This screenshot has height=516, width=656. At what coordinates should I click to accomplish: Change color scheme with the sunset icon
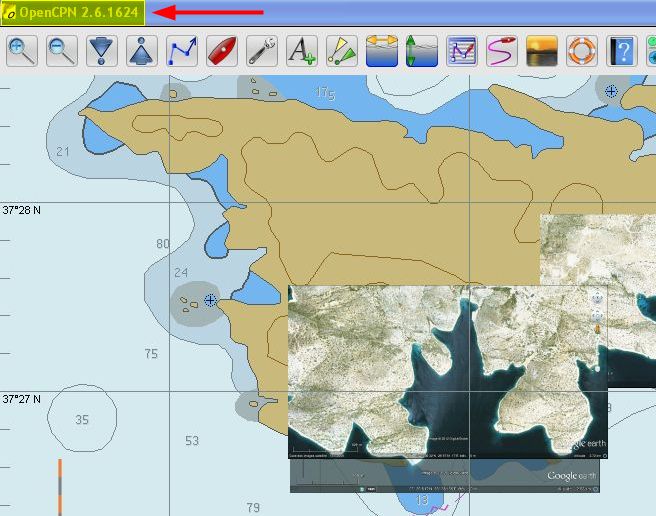(x=542, y=51)
